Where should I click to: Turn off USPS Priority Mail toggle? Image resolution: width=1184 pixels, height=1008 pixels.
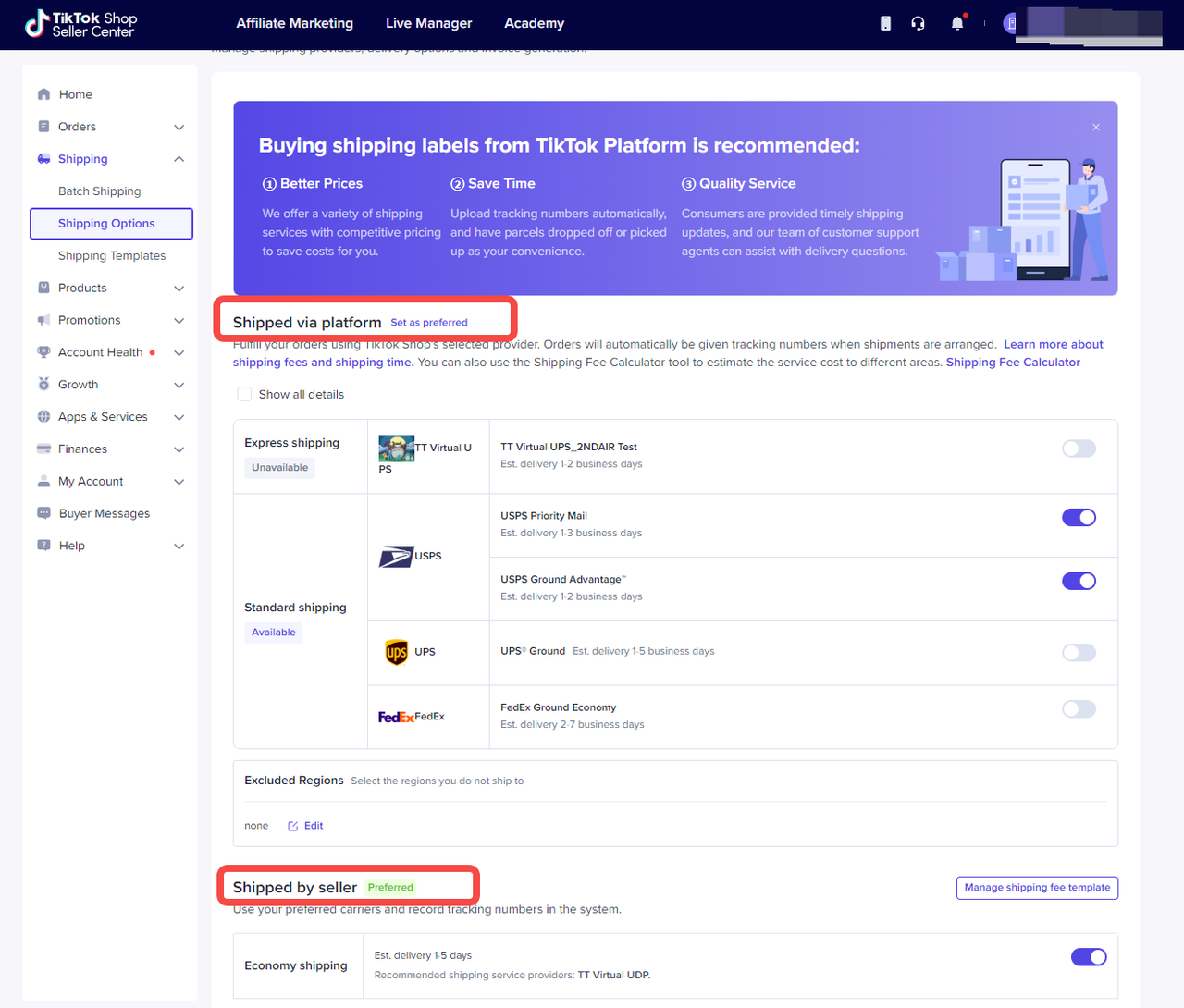[1079, 518]
